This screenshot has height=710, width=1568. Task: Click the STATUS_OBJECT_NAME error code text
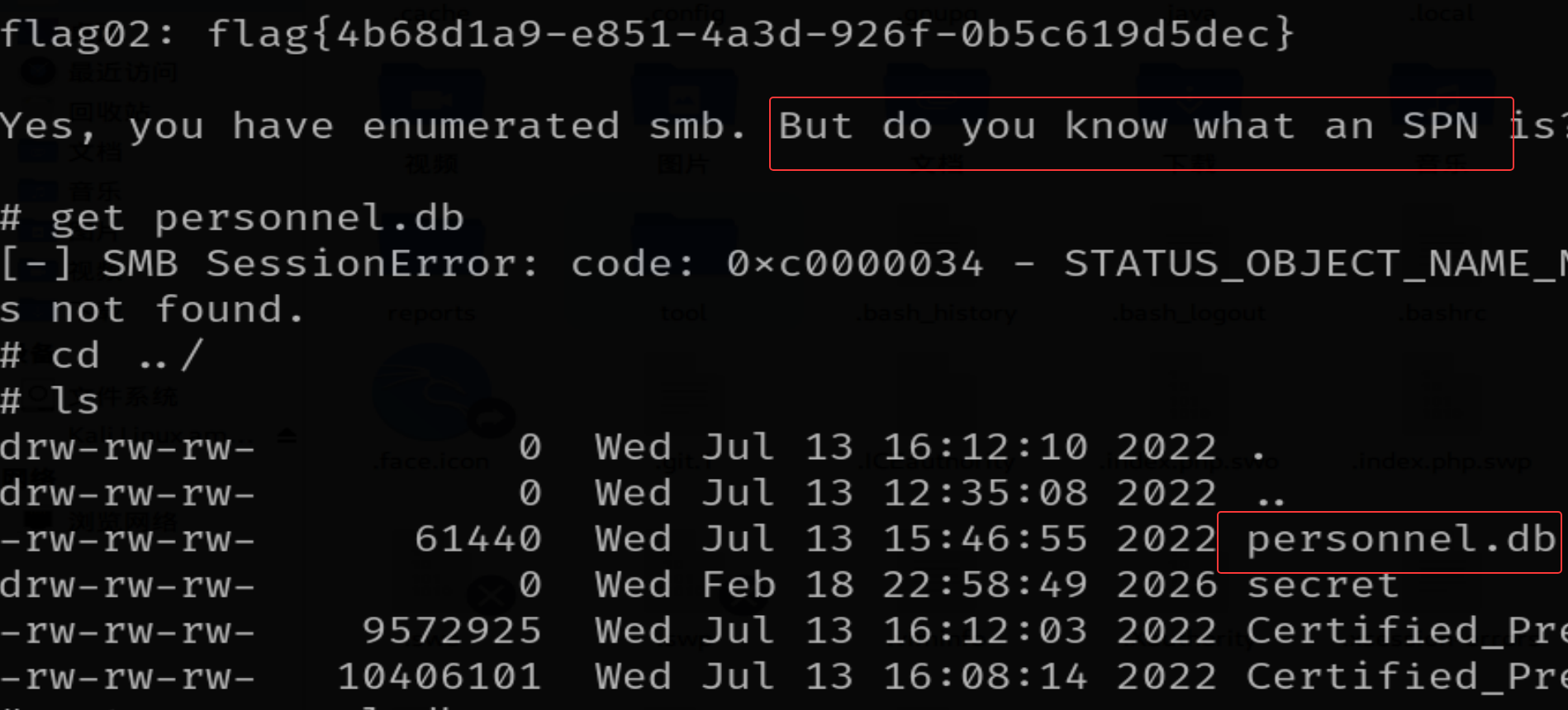[x=1314, y=265]
